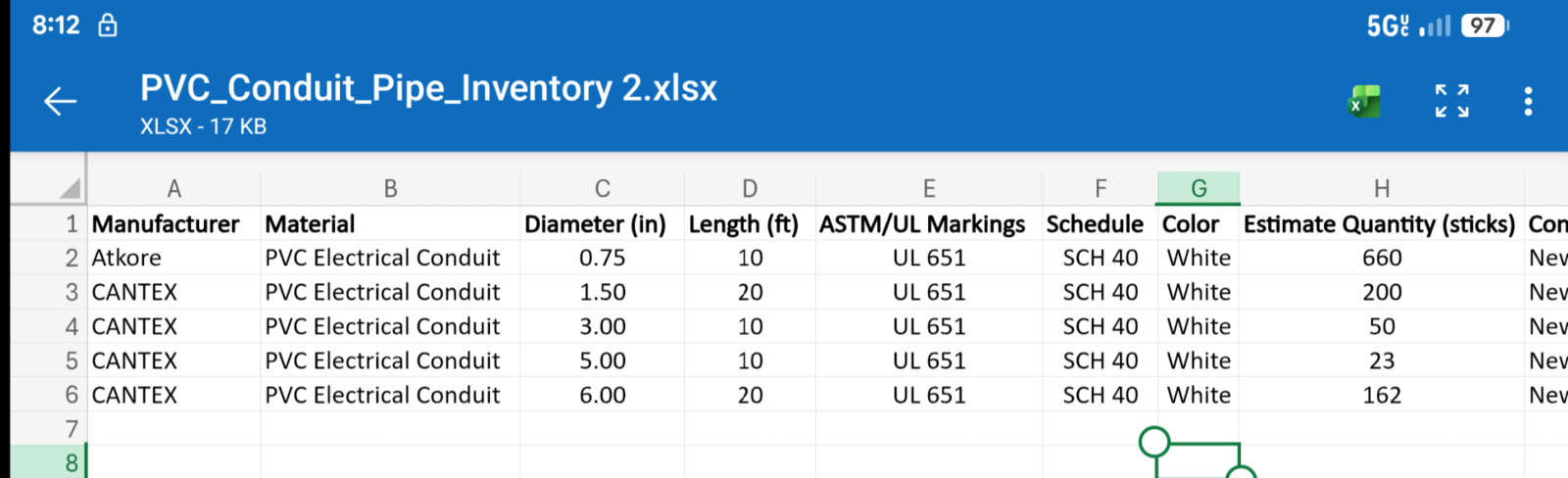Select column A header
Viewport: 1568px width, 478px height.
[x=173, y=188]
